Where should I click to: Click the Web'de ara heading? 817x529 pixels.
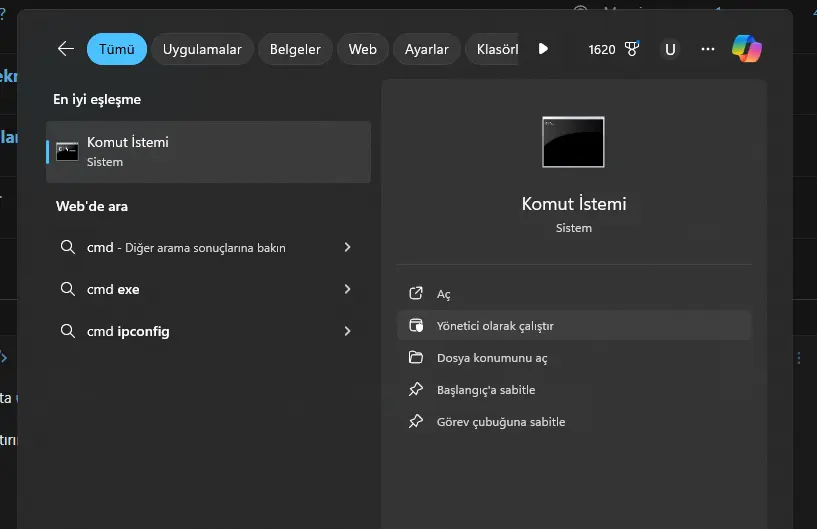[92, 206]
